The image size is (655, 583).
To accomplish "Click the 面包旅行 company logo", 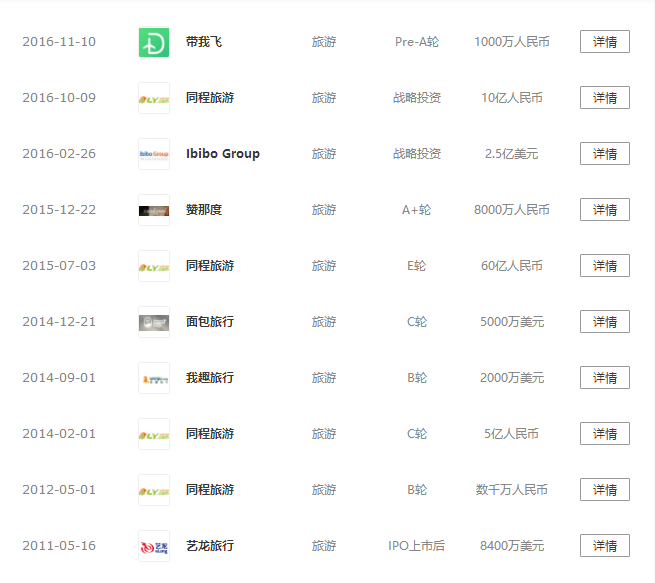I will point(154,322).
